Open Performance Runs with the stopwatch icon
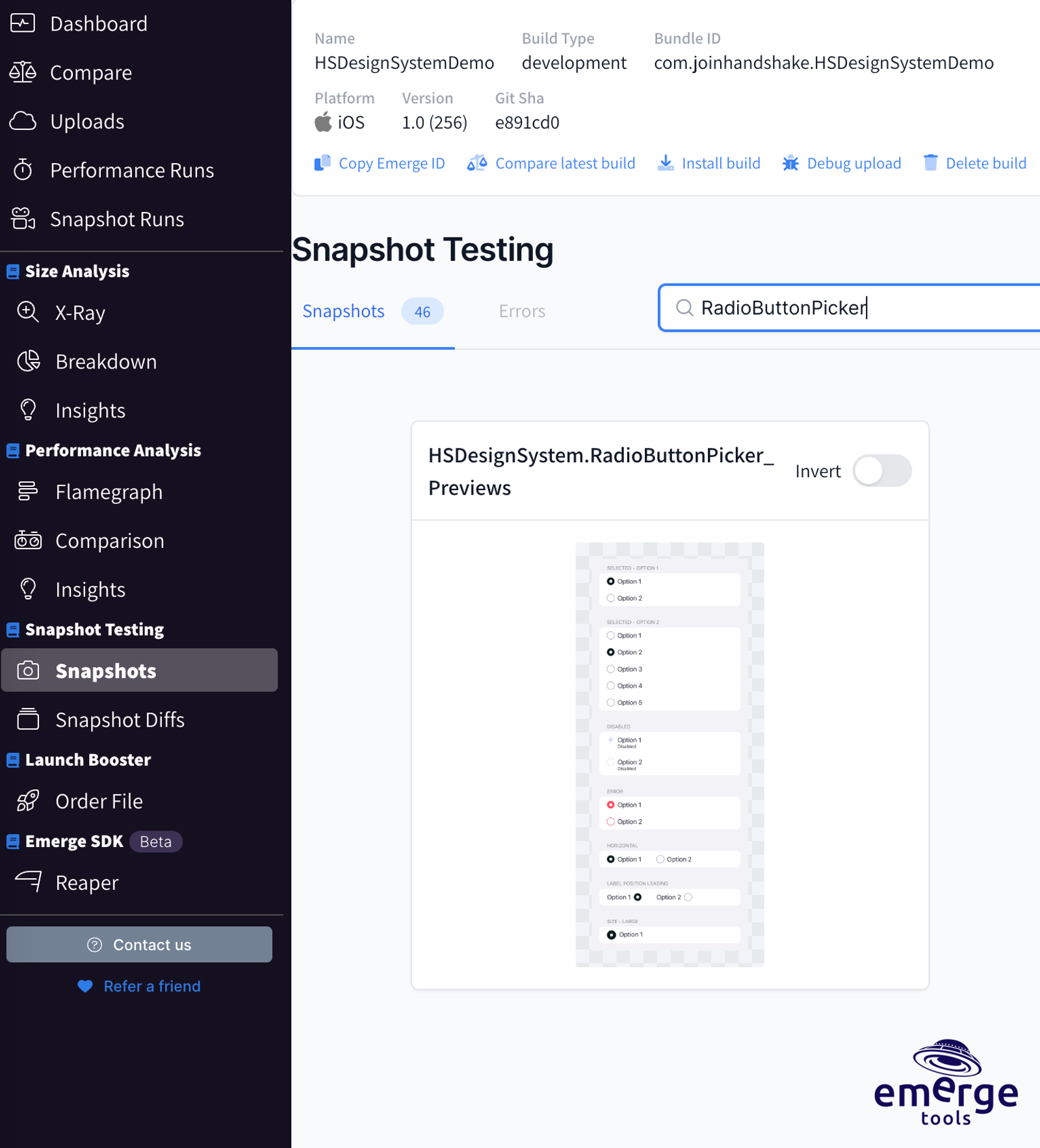 (22, 170)
